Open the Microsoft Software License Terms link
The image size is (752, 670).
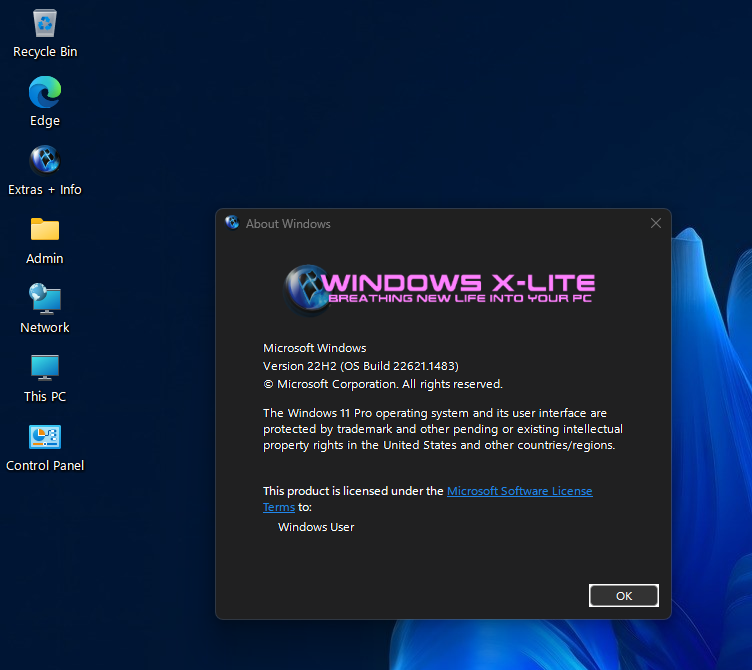(x=519, y=491)
